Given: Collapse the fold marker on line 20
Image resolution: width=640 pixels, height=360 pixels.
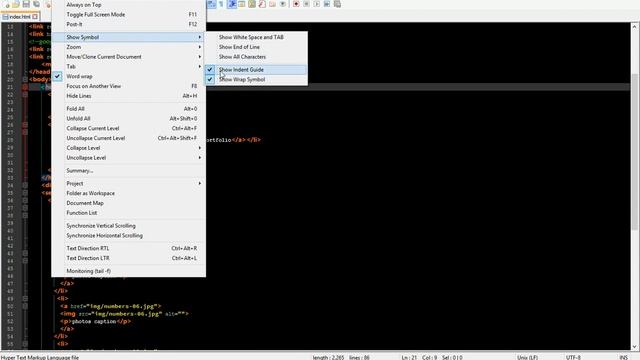Looking at the screenshot, I should pyautogui.click(x=25, y=80).
